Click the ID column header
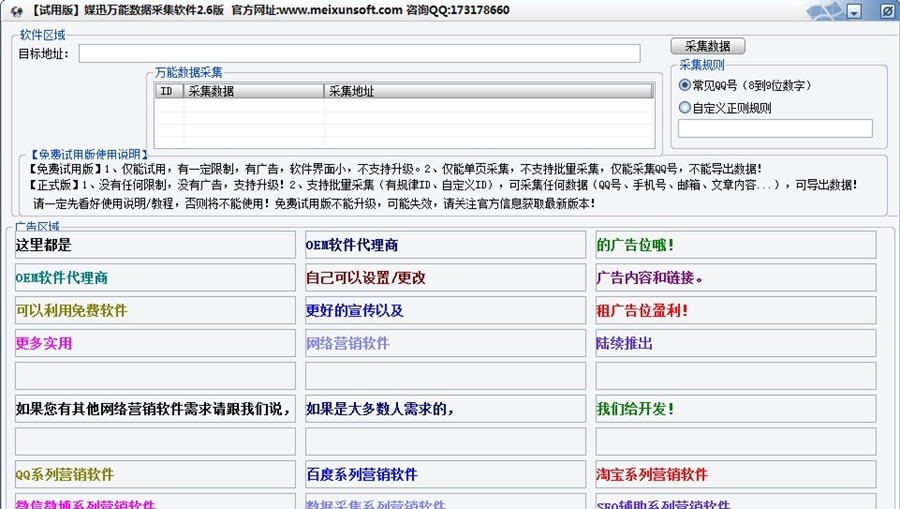Image resolution: width=900 pixels, height=509 pixels. tap(169, 91)
